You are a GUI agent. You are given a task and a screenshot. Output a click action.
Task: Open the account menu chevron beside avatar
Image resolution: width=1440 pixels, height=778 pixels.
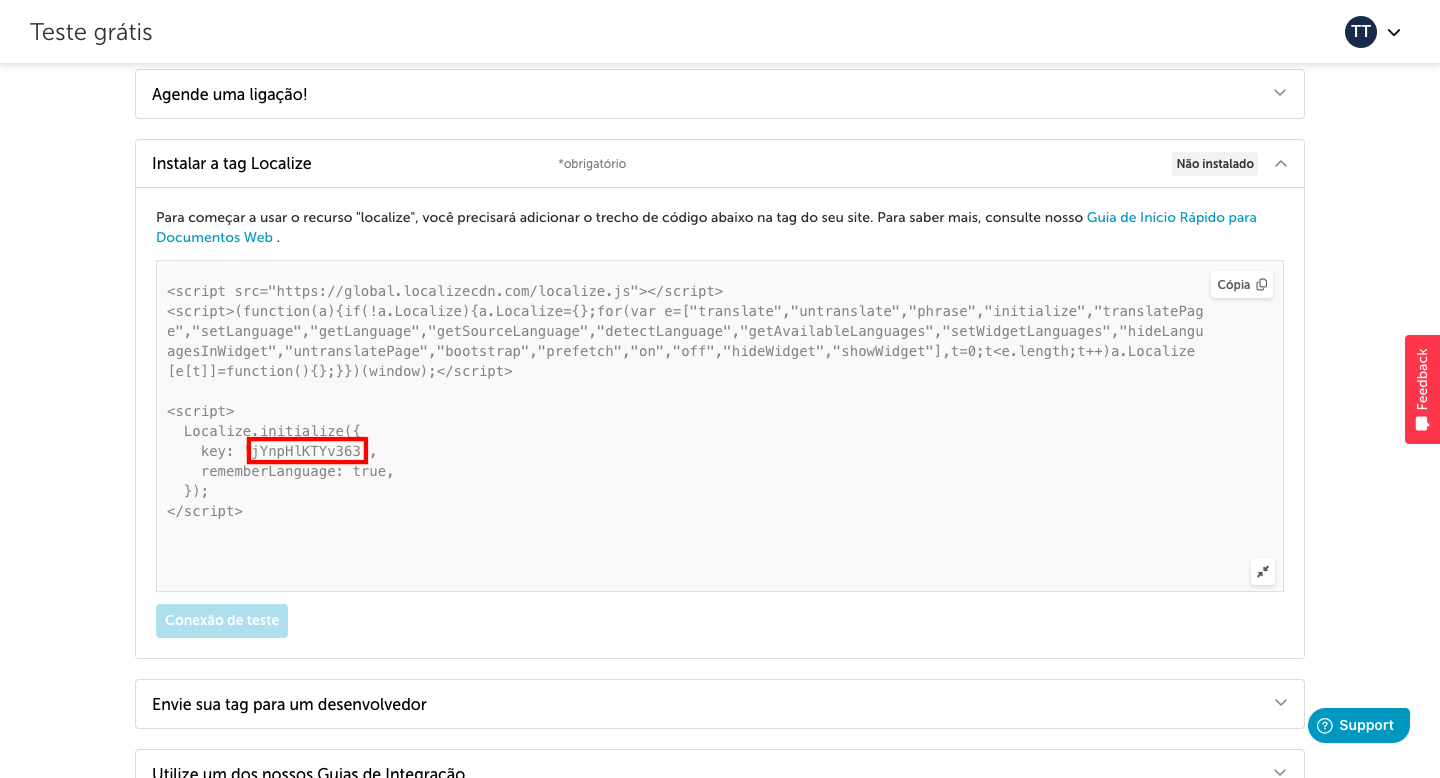pos(1394,32)
